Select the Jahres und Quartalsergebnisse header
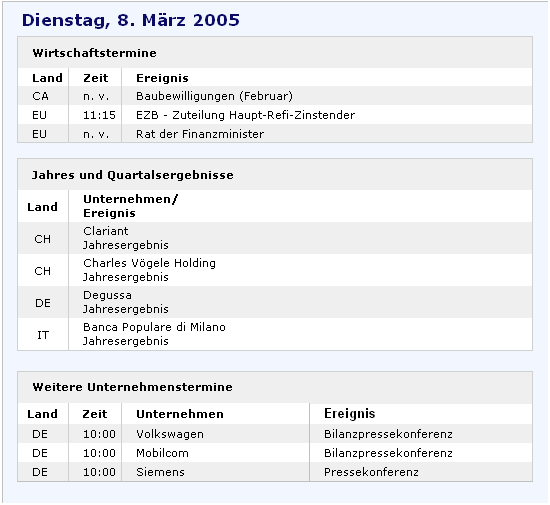550x505 pixels. coord(133,175)
